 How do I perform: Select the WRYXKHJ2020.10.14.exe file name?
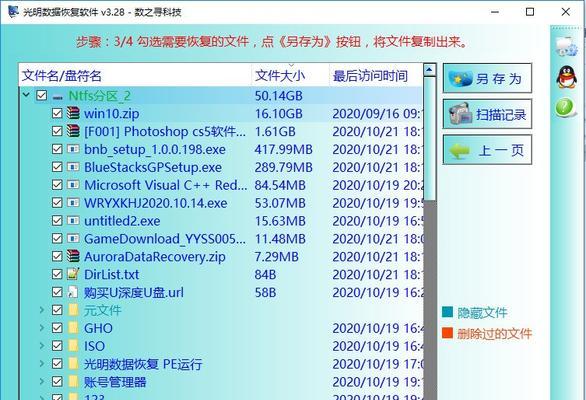(x=155, y=203)
